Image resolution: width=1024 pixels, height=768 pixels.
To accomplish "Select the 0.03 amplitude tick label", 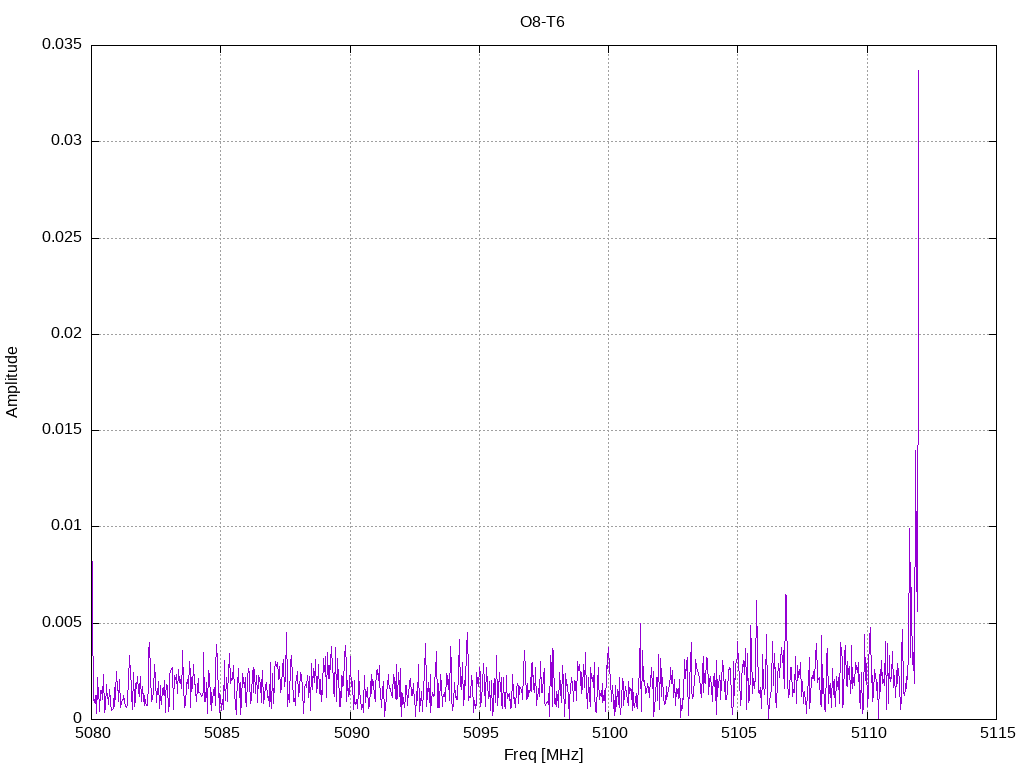I will pos(65,141).
